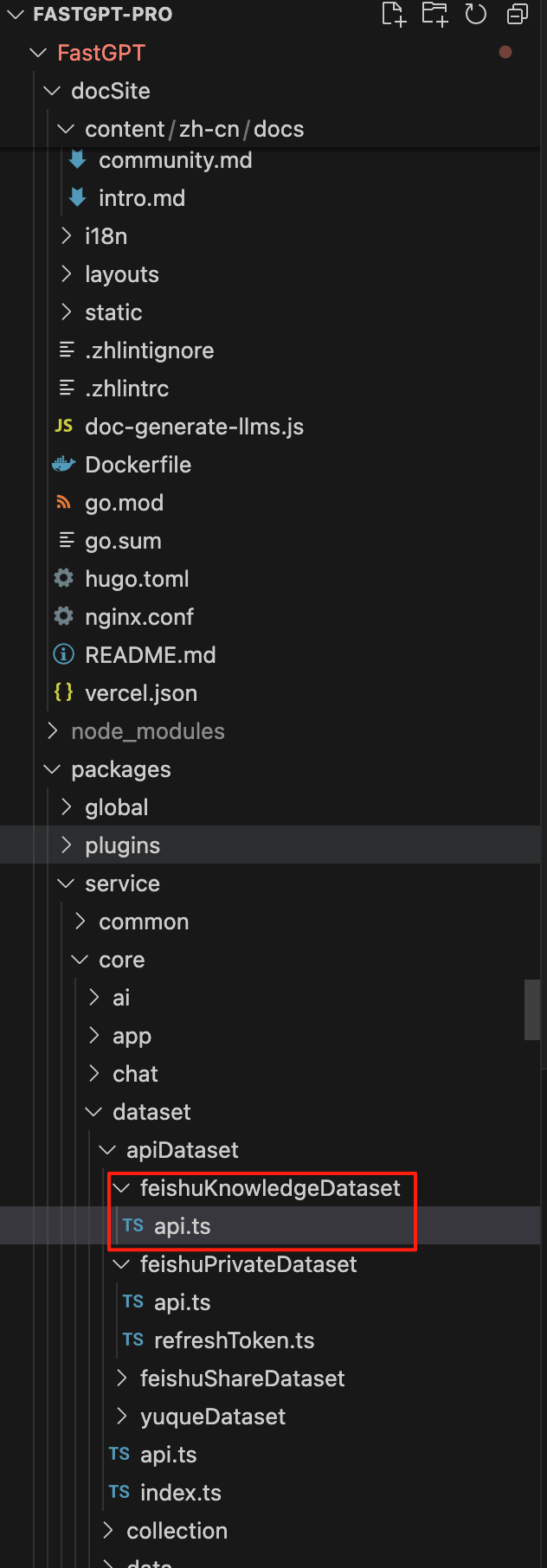Screen dimensions: 547x1568
Task: Open the nginx.conf file
Action: (138, 617)
